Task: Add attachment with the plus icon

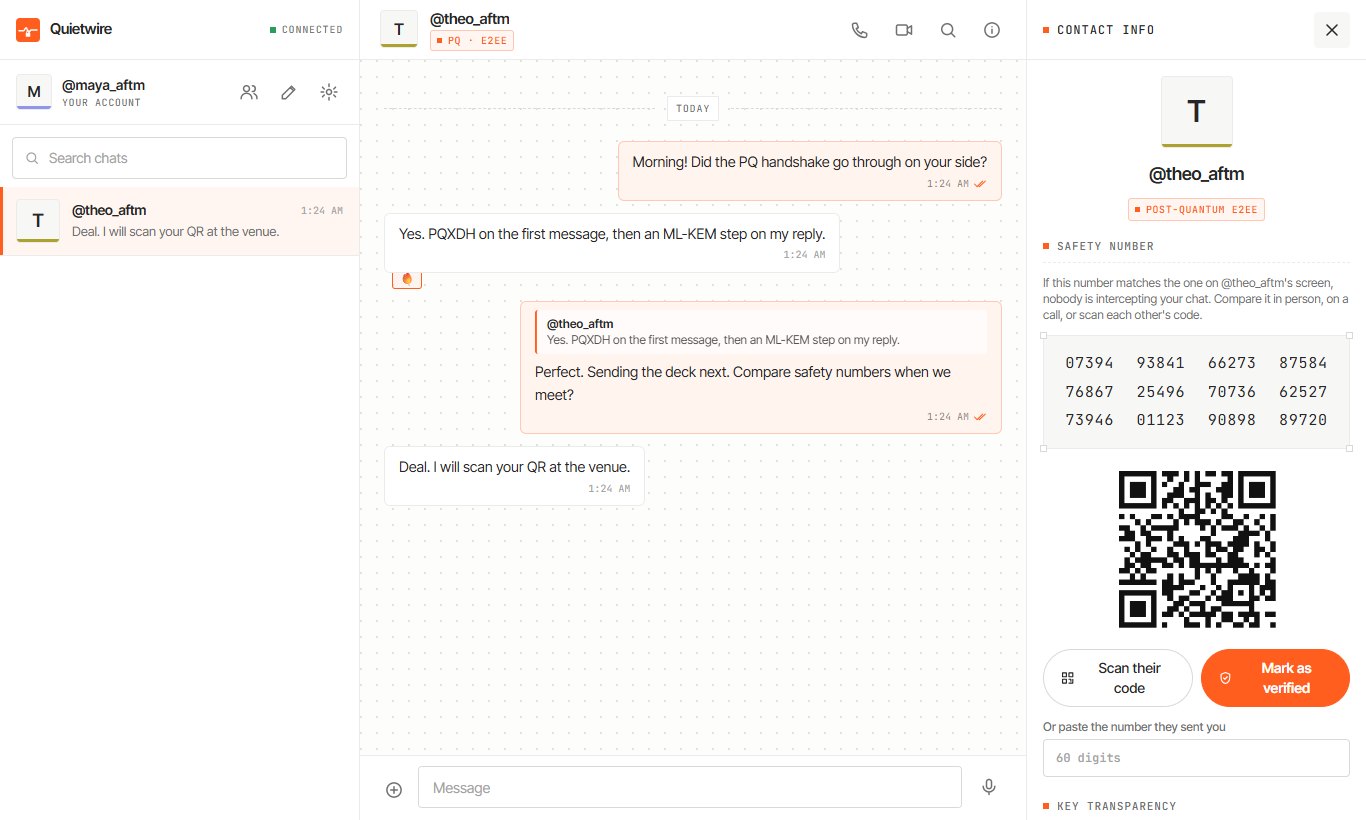Action: coord(394,789)
